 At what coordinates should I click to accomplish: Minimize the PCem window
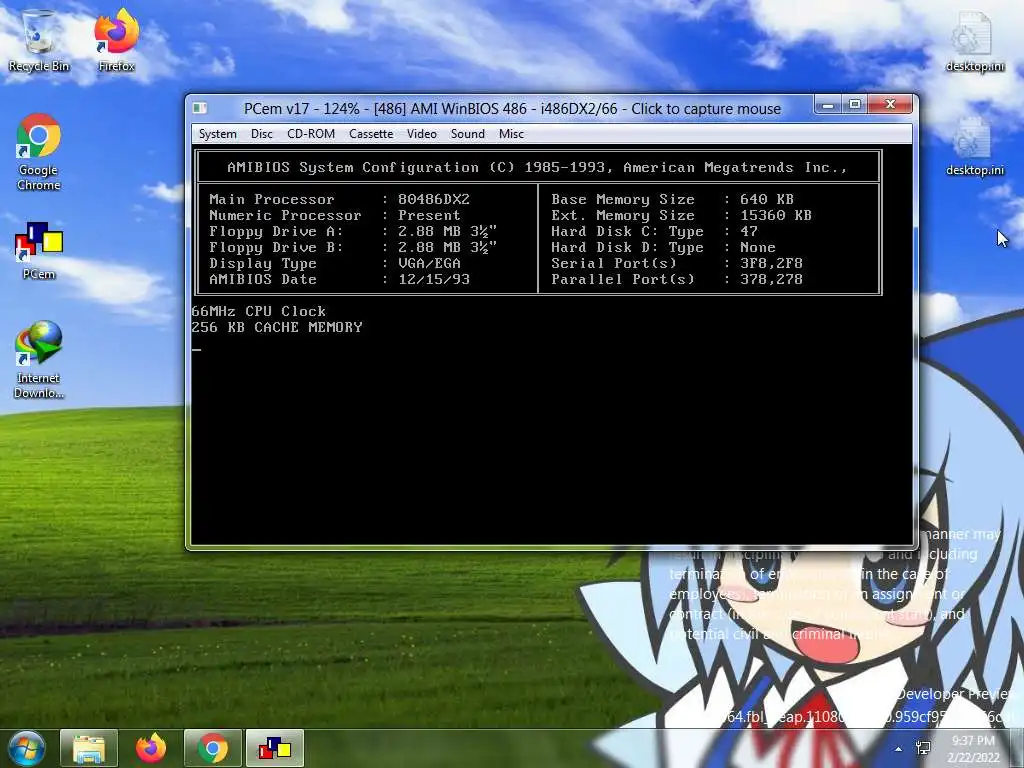[x=827, y=104]
